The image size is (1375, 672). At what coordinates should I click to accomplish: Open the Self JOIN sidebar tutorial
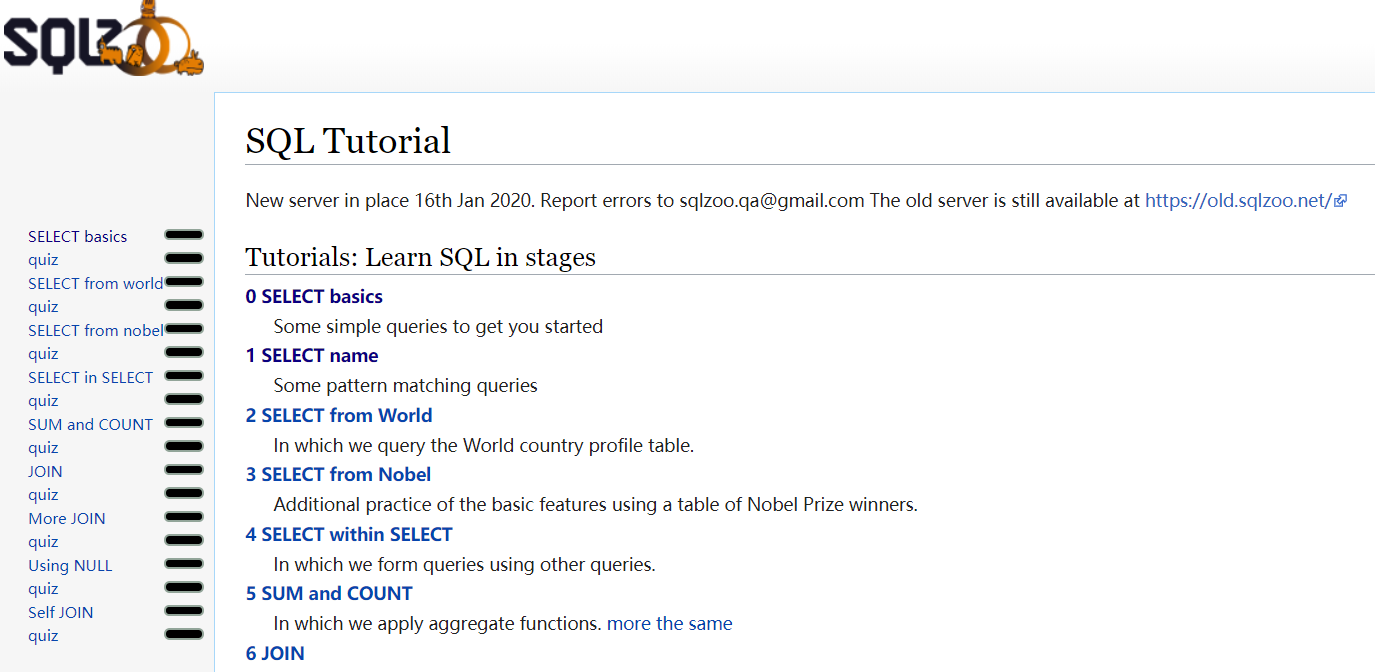[61, 613]
